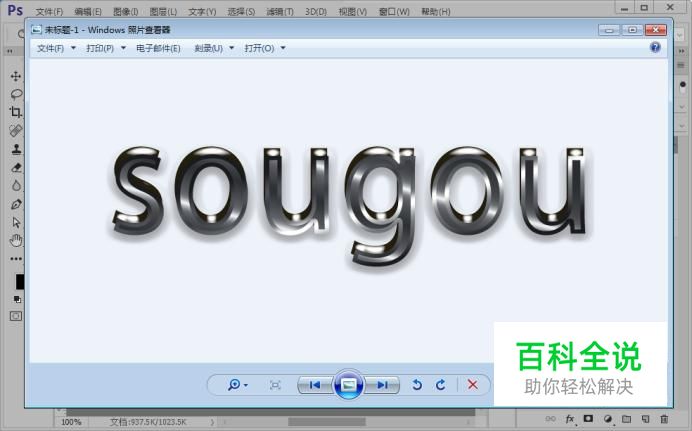Create a new layer icon

pyautogui.click(x=646, y=419)
